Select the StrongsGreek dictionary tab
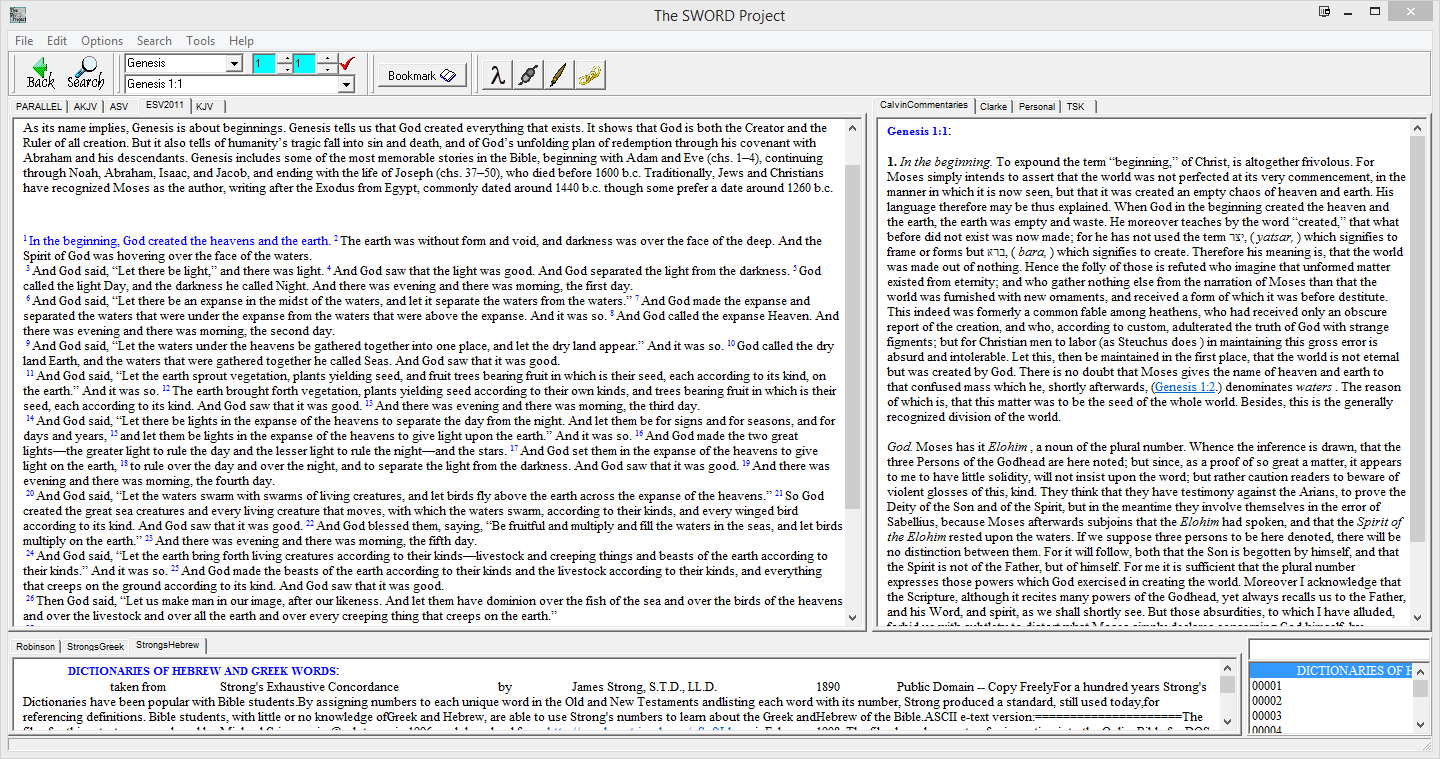Screen dimensions: 1440x759 [x=96, y=647]
